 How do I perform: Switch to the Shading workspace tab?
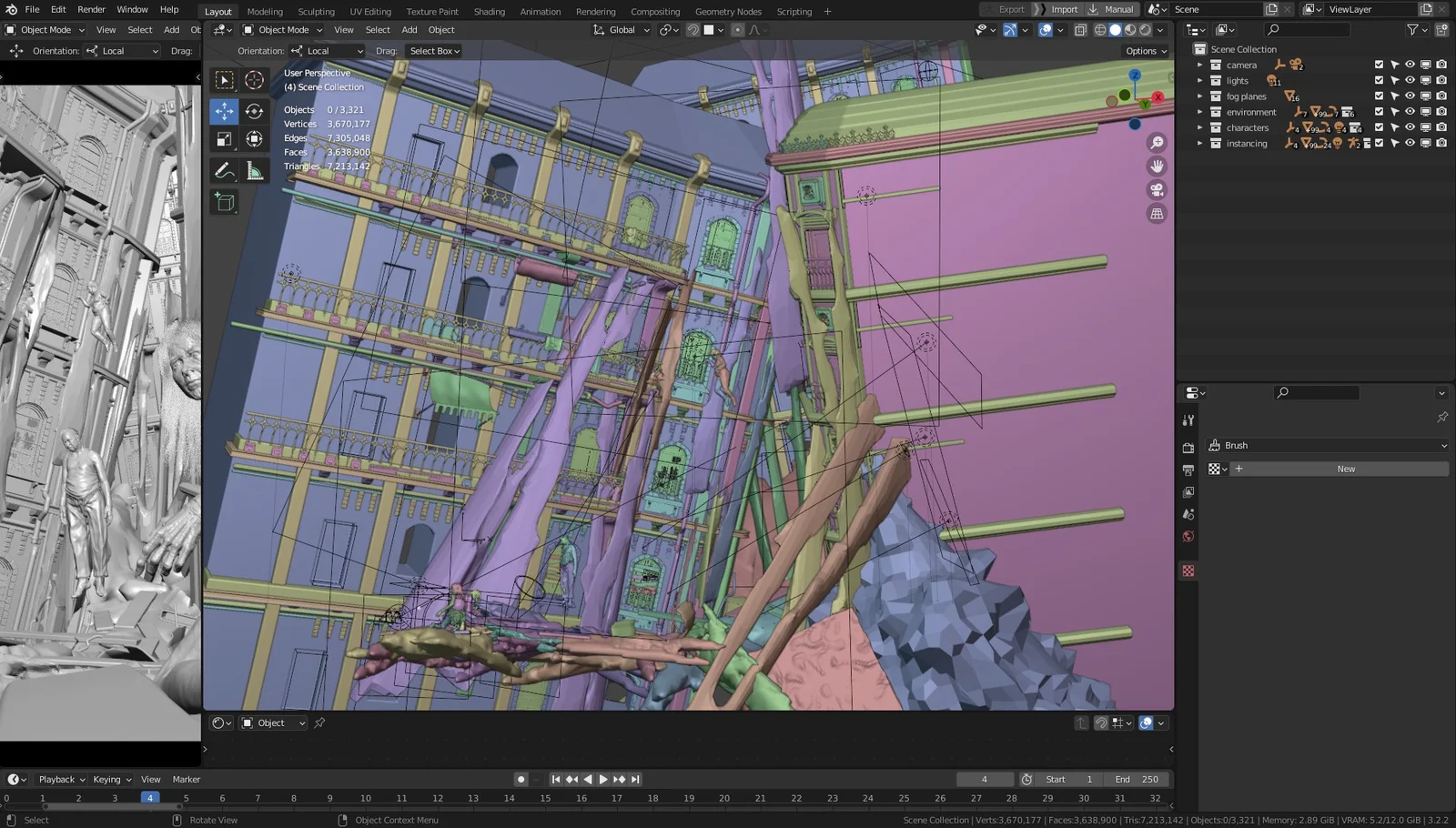(489, 11)
